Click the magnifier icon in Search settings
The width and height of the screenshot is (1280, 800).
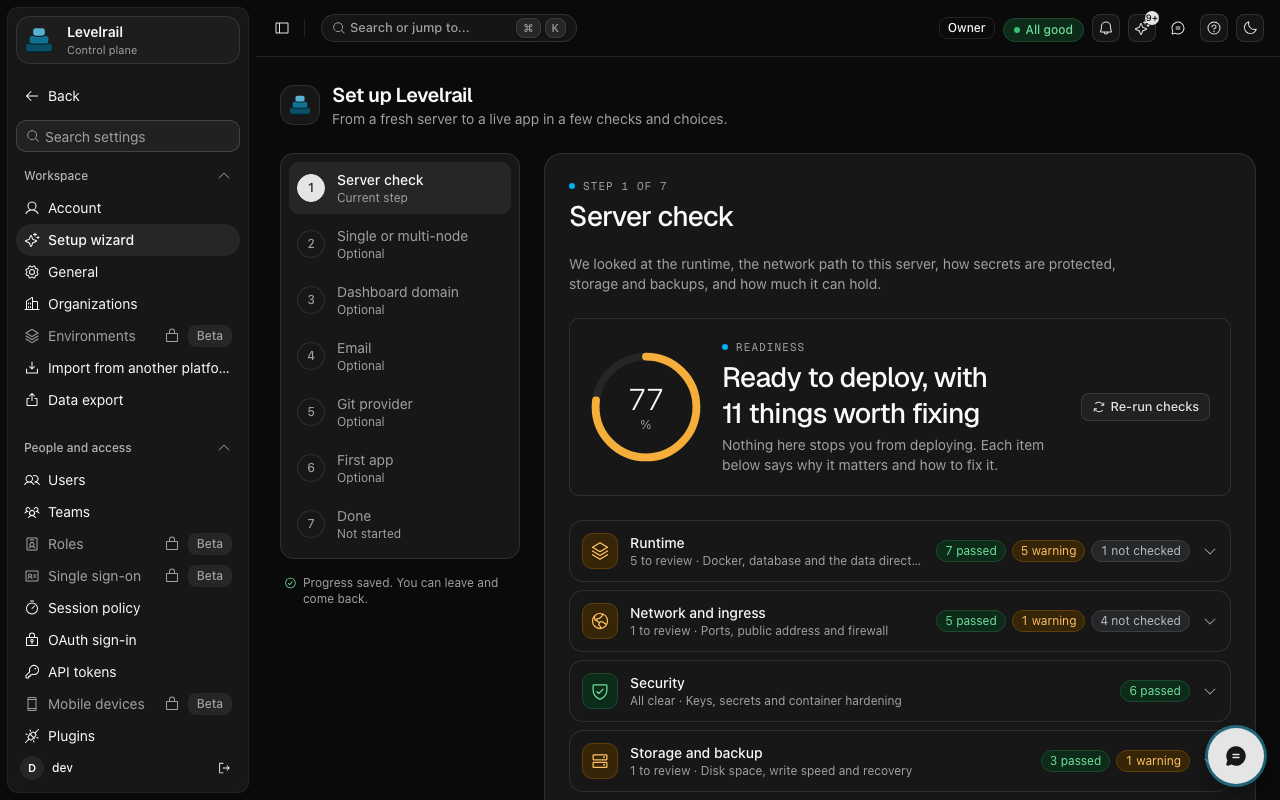[x=34, y=137]
